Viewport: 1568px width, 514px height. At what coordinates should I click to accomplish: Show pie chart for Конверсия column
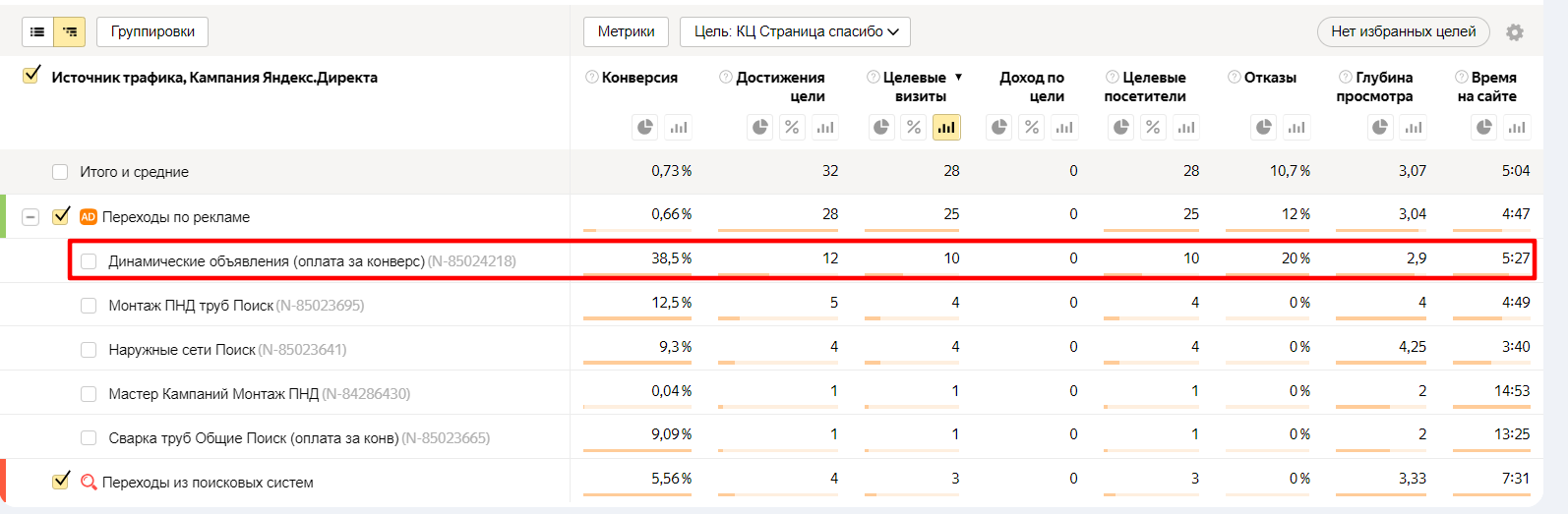645,127
